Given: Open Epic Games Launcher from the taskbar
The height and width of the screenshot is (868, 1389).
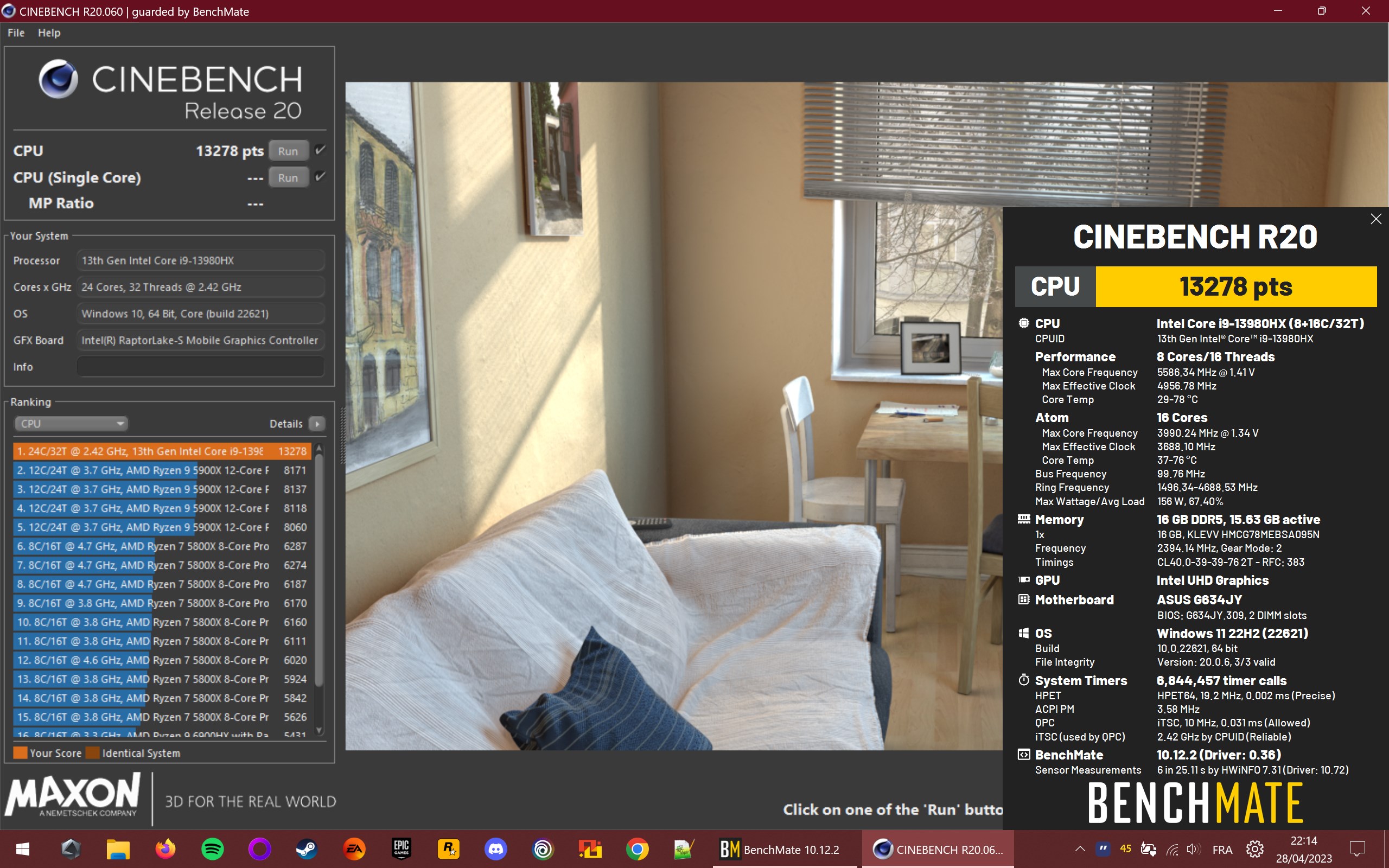Looking at the screenshot, I should click(x=401, y=849).
